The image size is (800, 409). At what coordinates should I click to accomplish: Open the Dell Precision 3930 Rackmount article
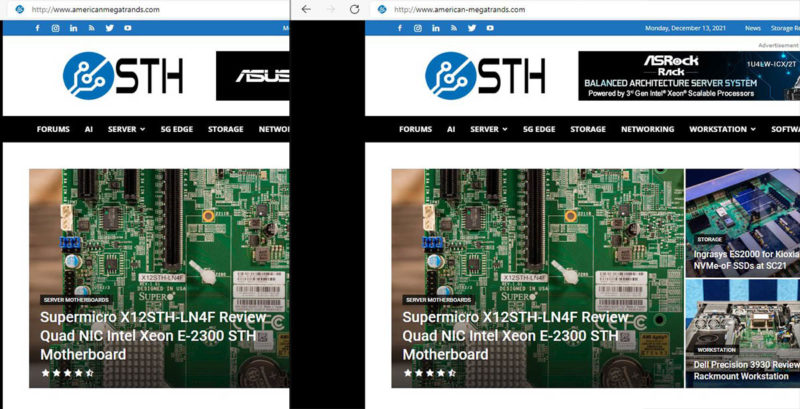tap(742, 371)
